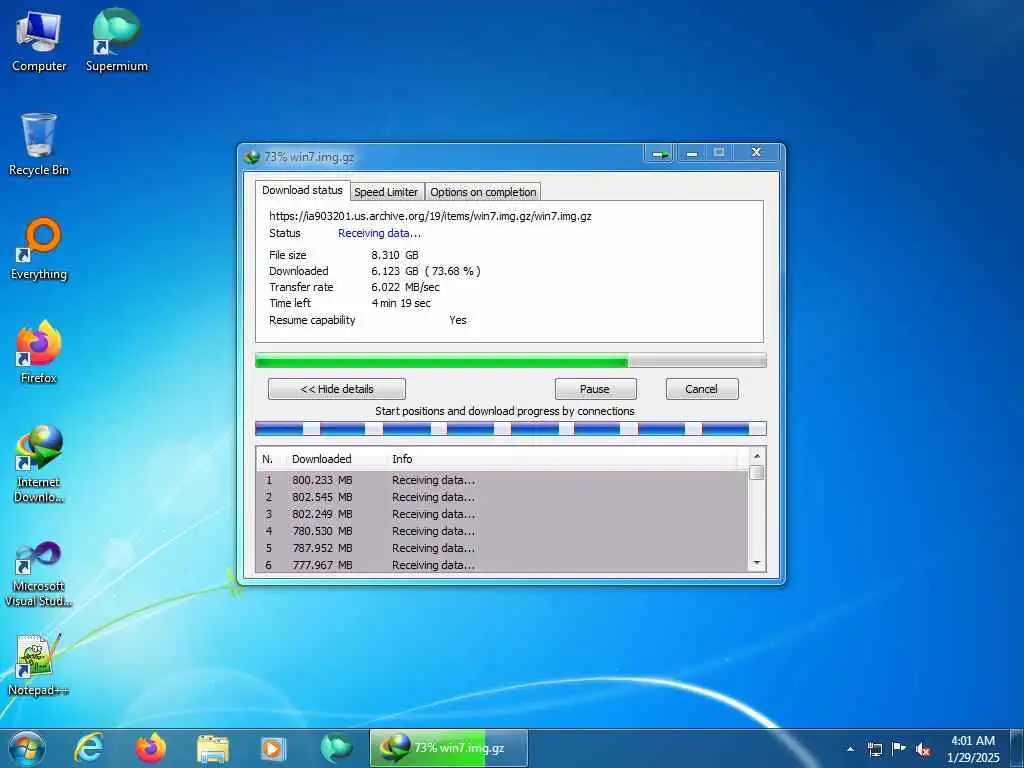The height and width of the screenshot is (768, 1024).
Task: Click the 73% win7.img.gz taskbar button
Action: click(449, 748)
